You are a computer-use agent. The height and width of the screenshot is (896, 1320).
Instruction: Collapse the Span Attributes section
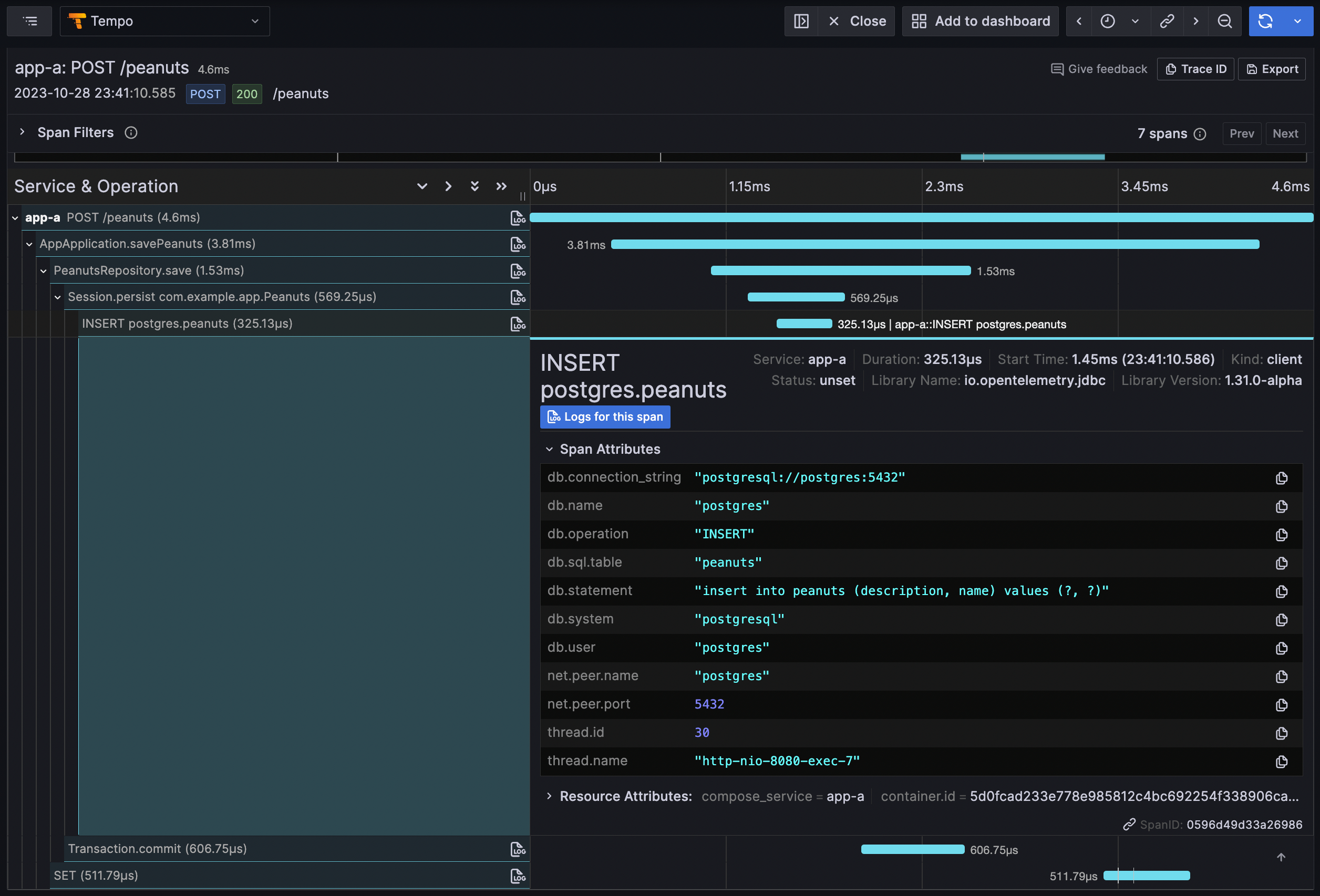(549, 449)
